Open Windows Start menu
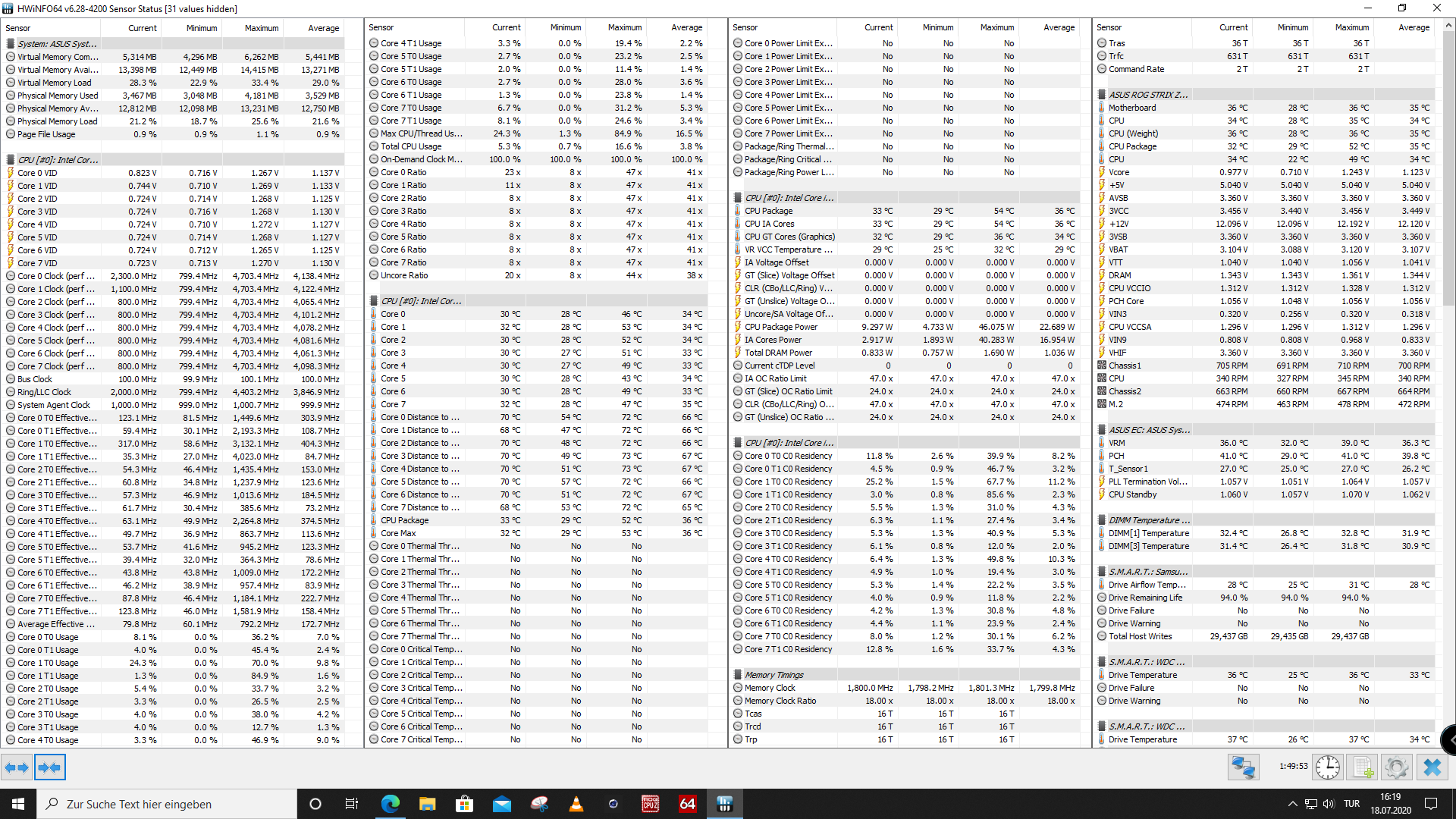The height and width of the screenshot is (819, 1456). 18,804
